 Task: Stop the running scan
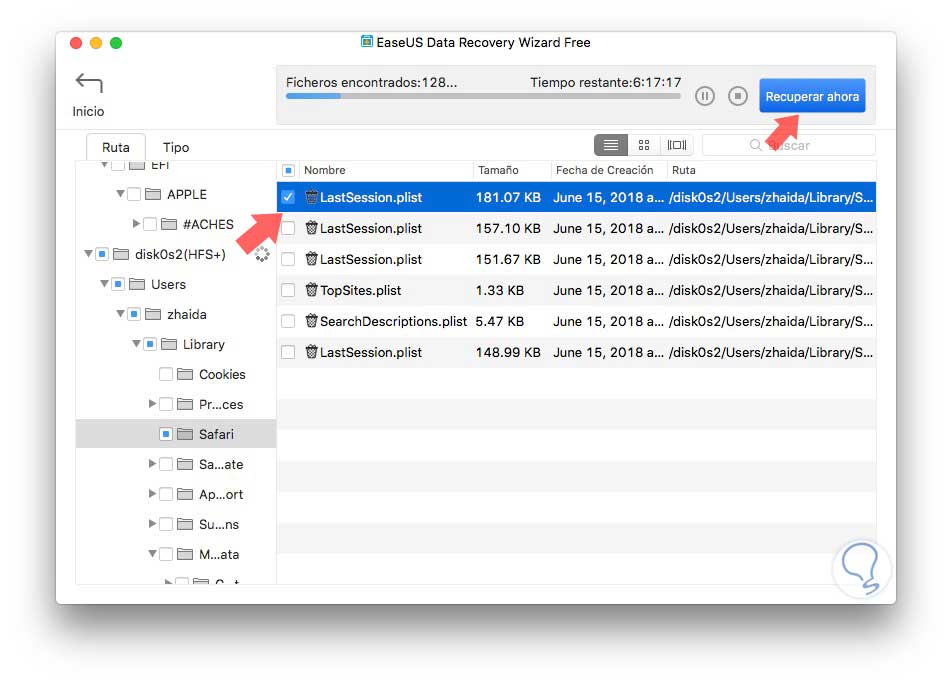738,96
